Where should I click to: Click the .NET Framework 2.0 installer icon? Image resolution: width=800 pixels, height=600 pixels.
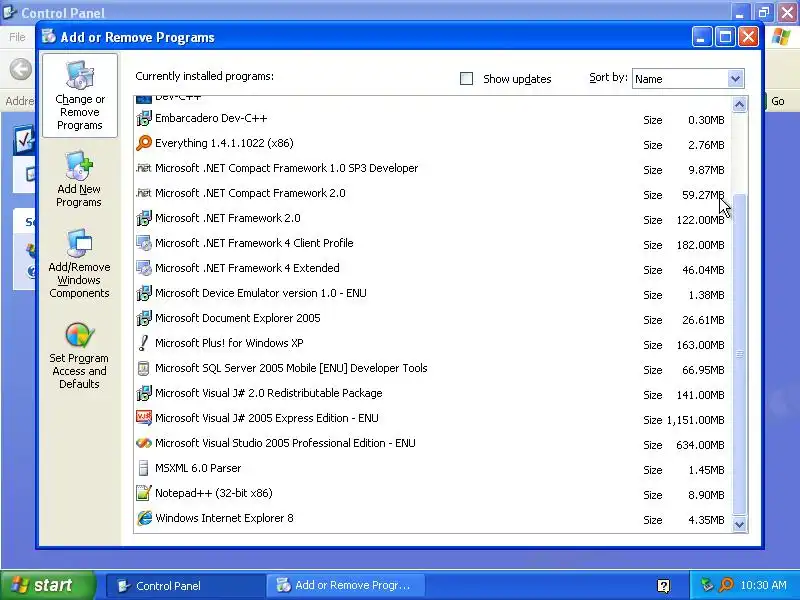pyautogui.click(x=144, y=218)
